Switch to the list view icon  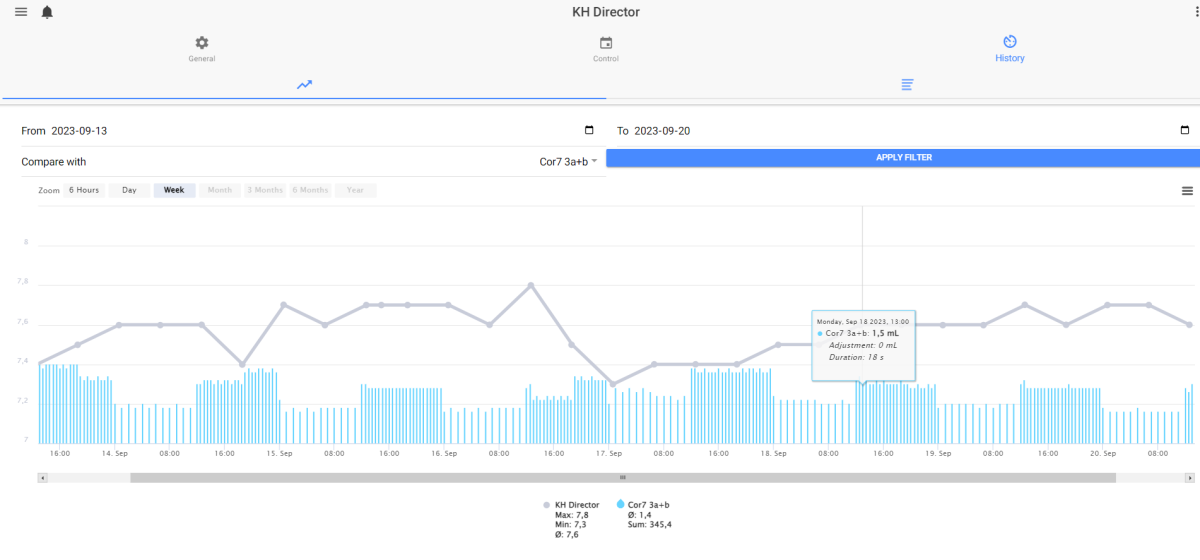pyautogui.click(x=907, y=85)
